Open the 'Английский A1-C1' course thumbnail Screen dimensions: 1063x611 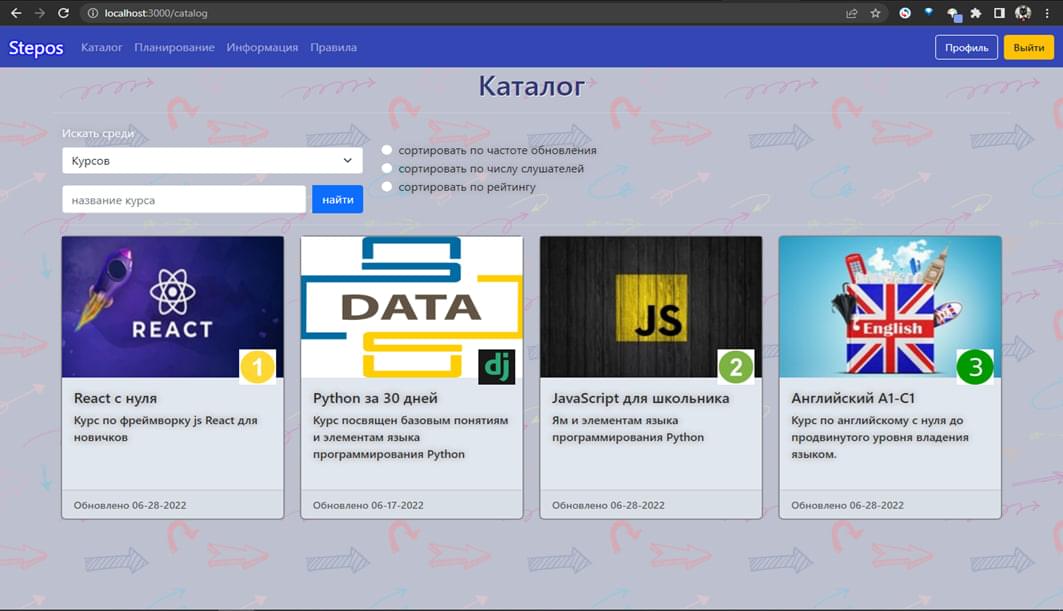[889, 307]
